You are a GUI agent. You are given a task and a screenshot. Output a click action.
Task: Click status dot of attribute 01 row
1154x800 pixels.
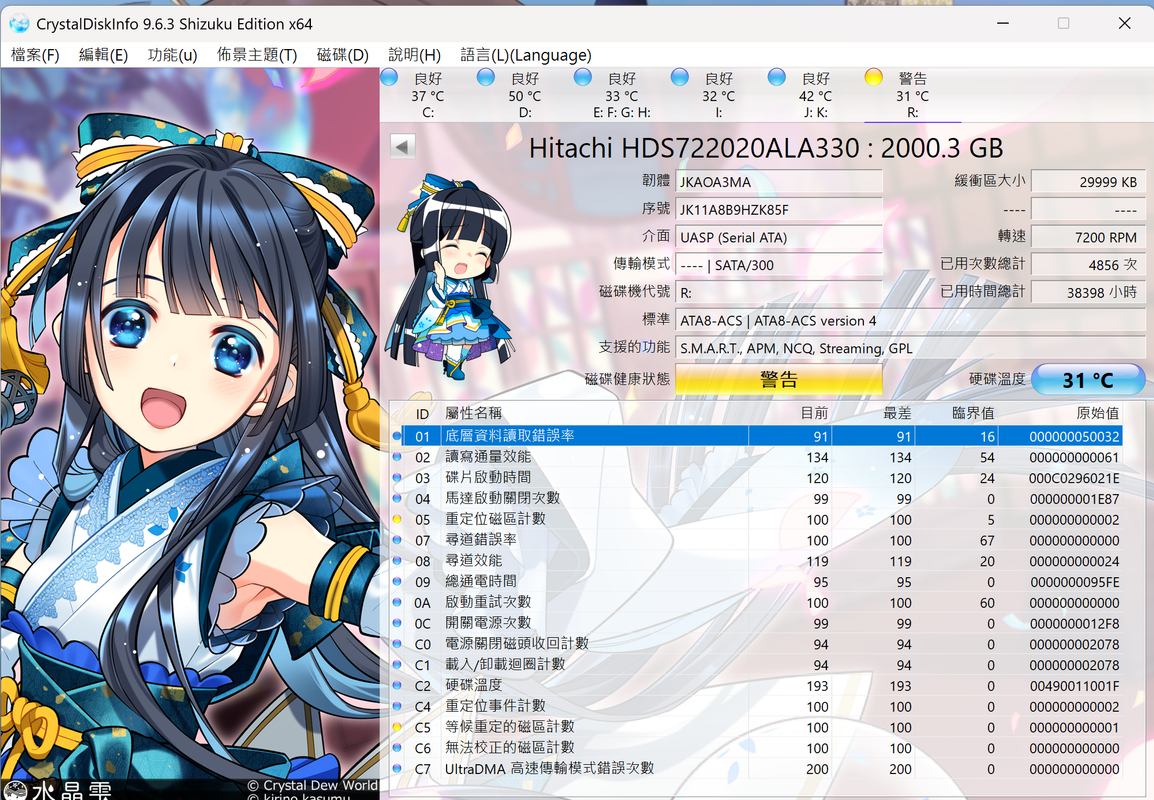(397, 436)
